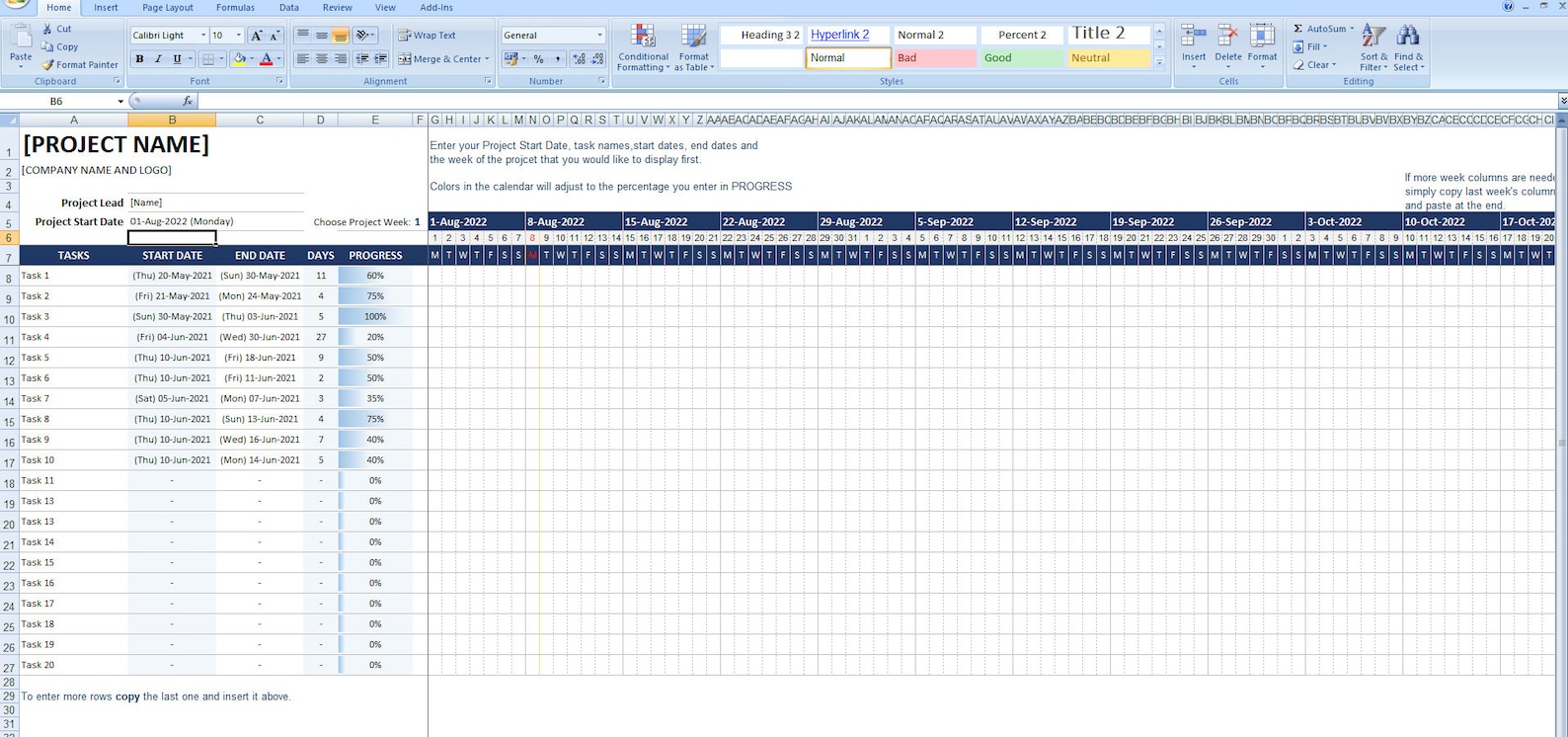Decrease font size with Shrink Font

tap(274, 36)
